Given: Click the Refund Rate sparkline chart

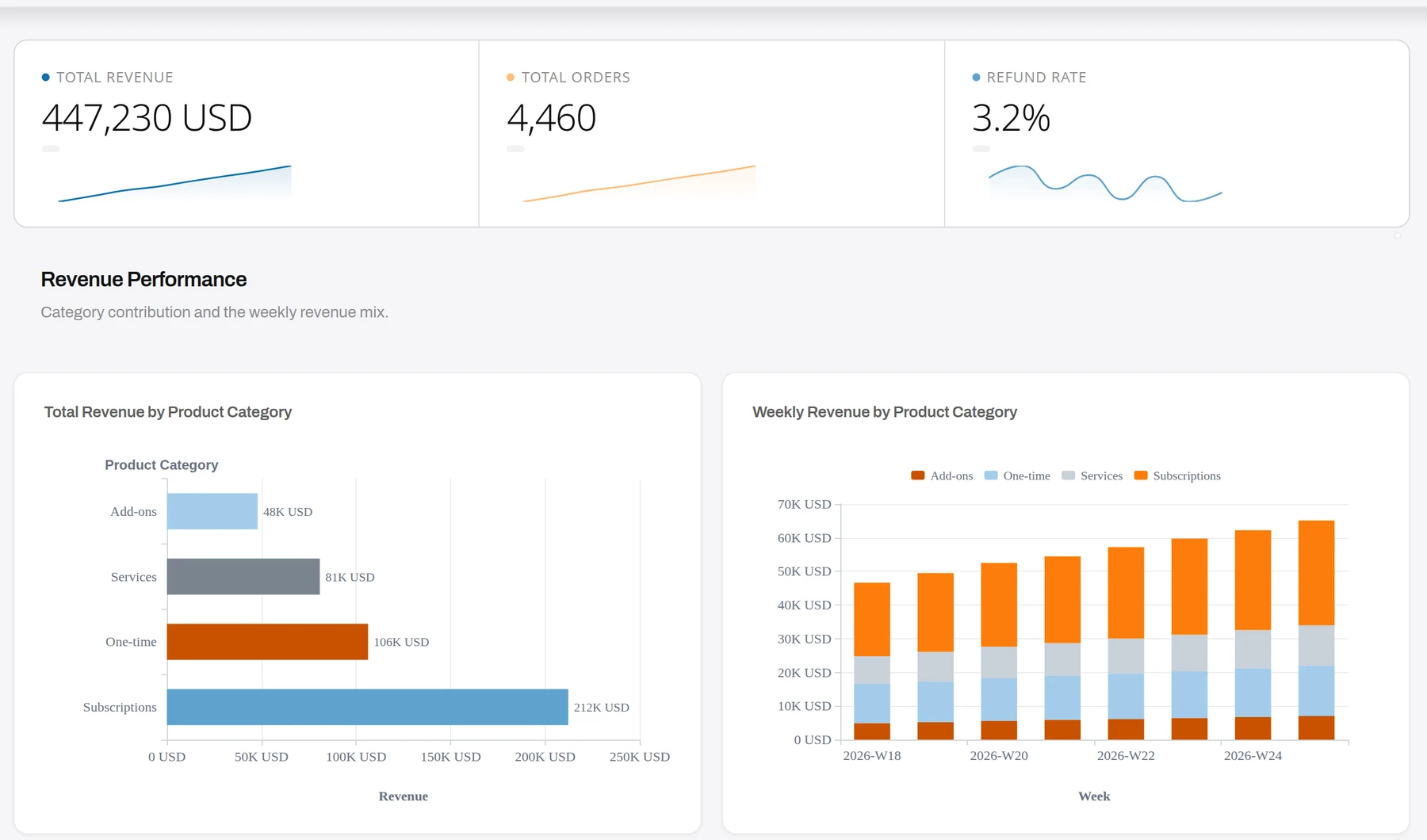Looking at the screenshot, I should click(1105, 184).
